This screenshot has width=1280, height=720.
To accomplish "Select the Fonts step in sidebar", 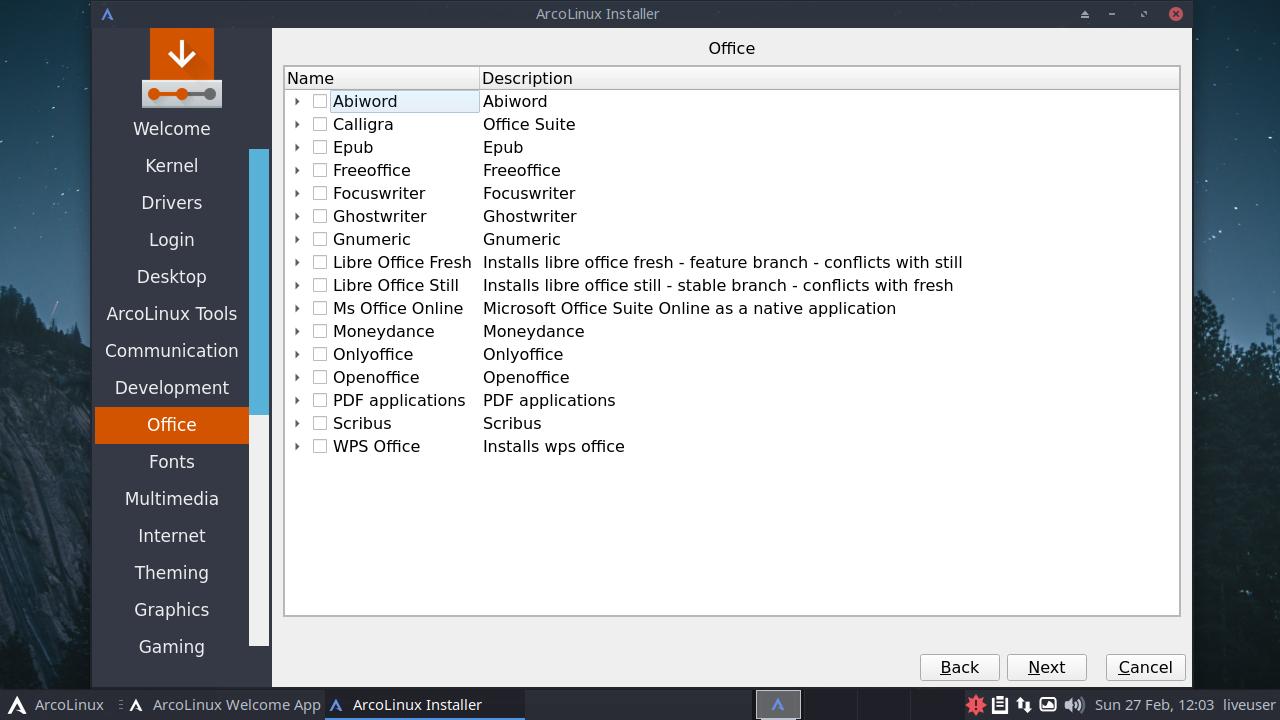I will click(x=172, y=462).
